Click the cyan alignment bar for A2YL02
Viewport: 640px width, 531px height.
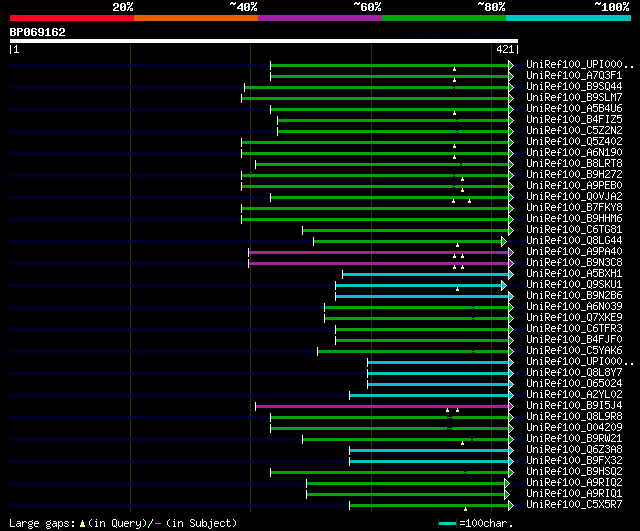429,396
